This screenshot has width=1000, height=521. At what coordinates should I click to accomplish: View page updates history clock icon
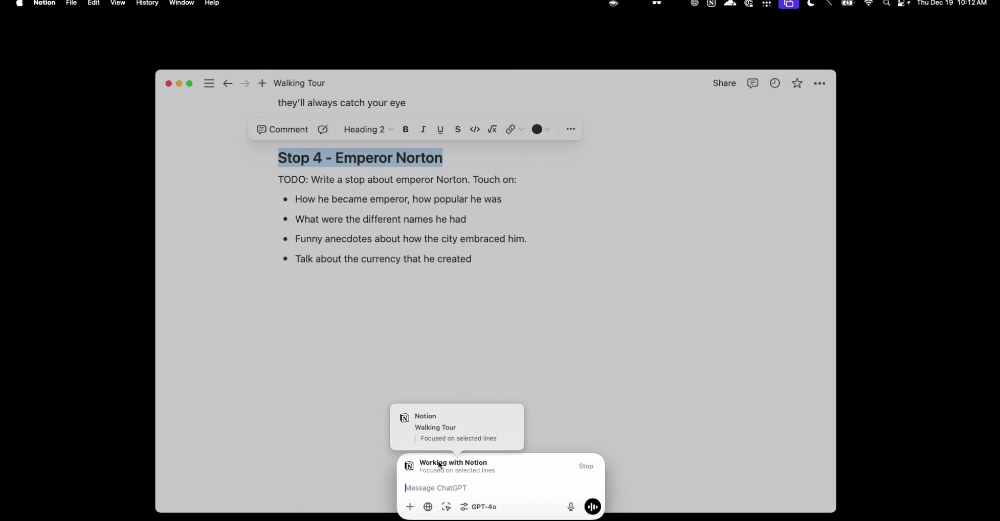(x=775, y=84)
